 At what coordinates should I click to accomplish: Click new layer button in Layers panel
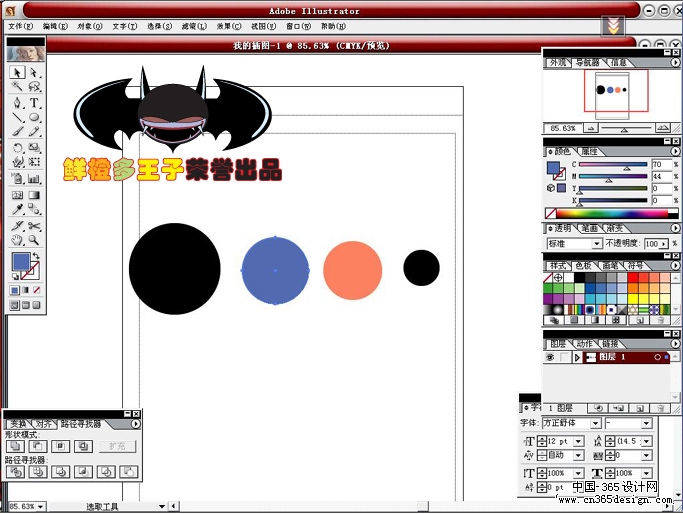(x=639, y=408)
